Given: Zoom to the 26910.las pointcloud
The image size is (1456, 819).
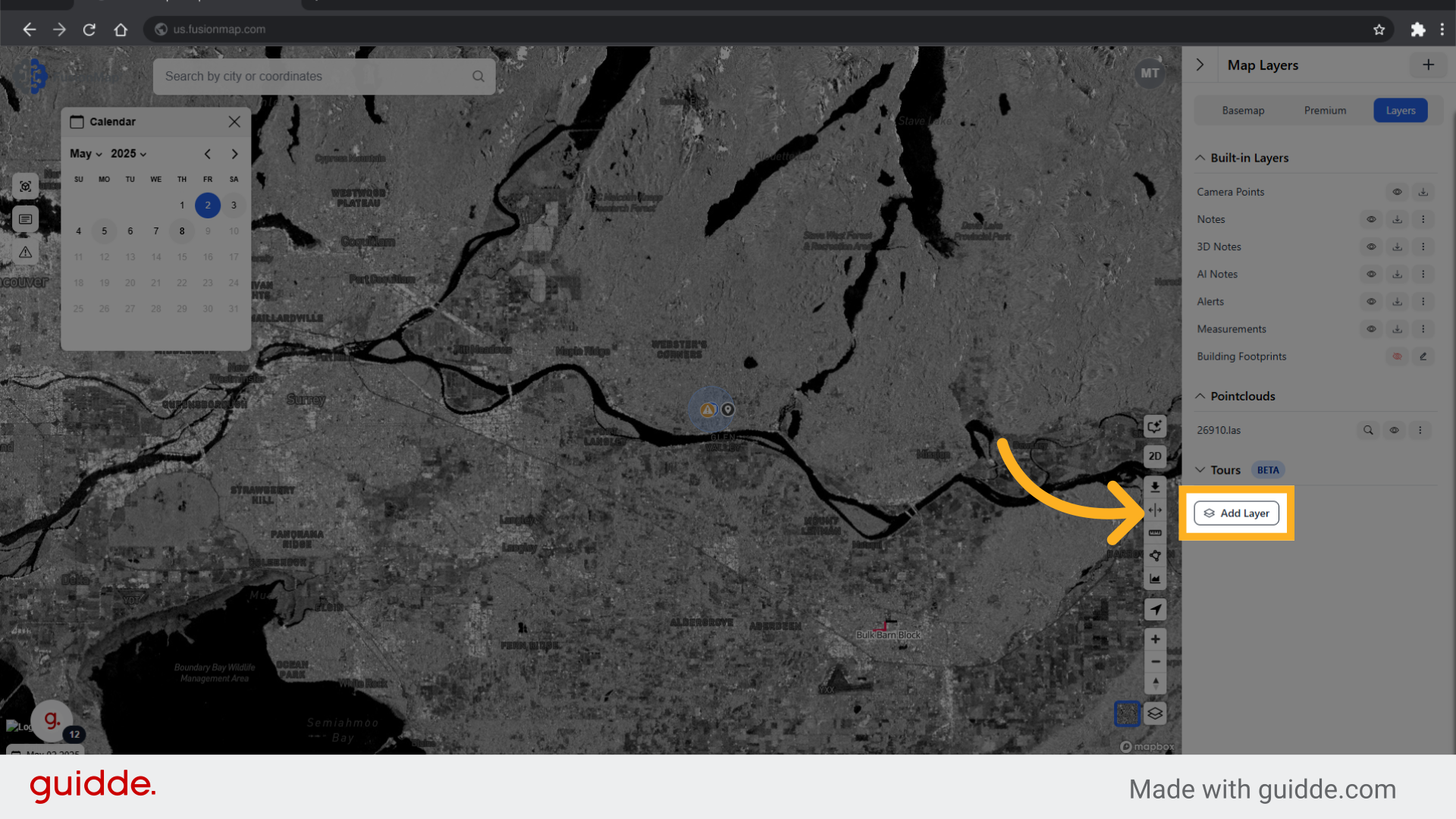Looking at the screenshot, I should click(x=1368, y=430).
